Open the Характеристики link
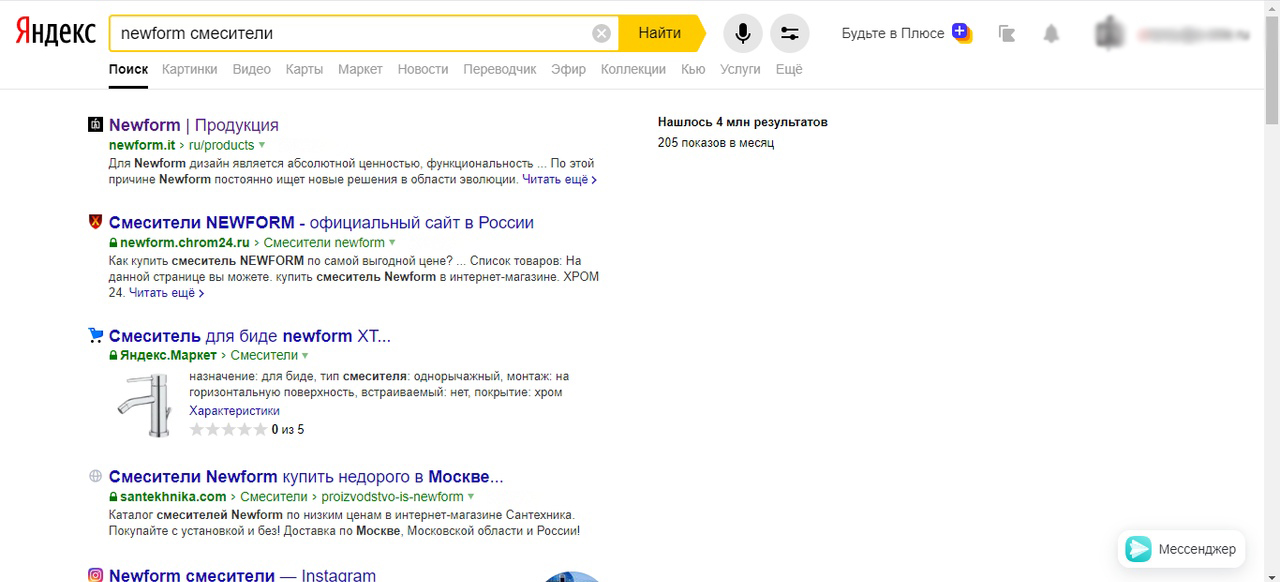 pyautogui.click(x=234, y=411)
